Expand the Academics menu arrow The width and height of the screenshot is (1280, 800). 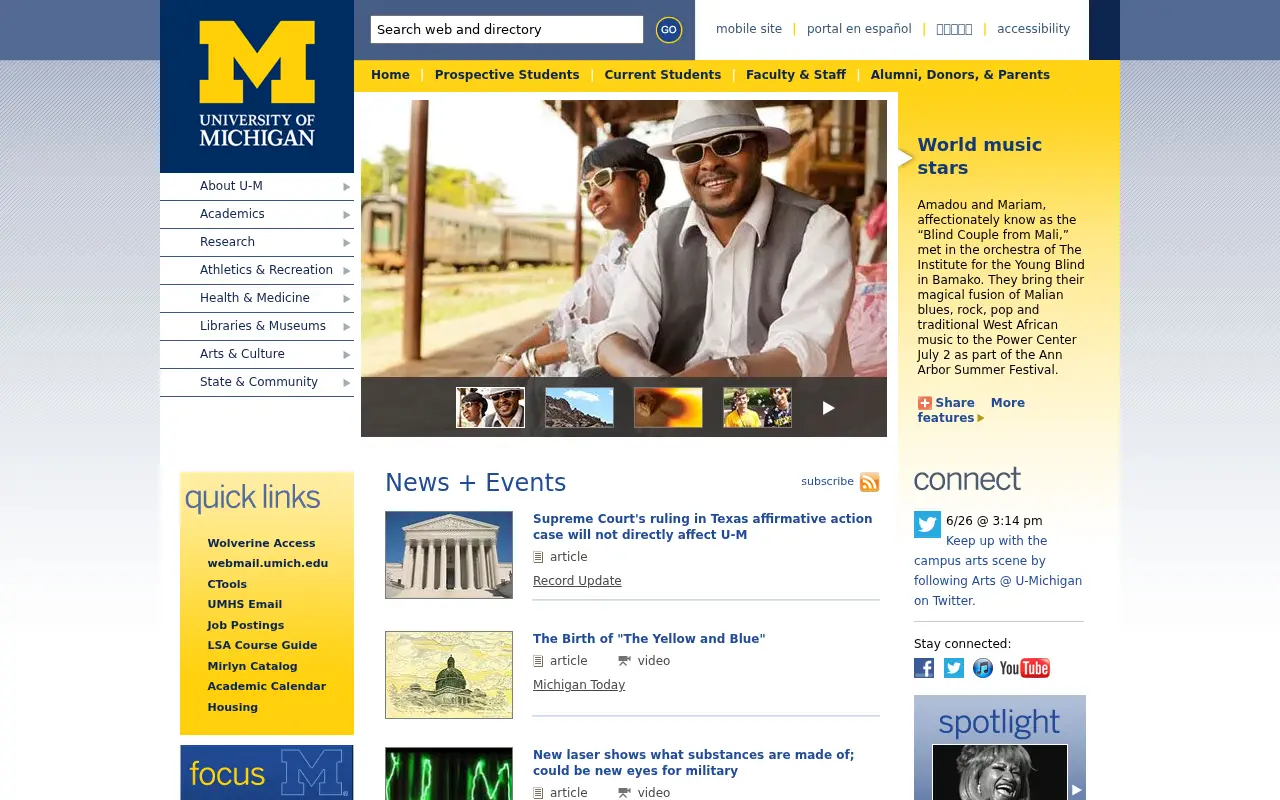click(x=347, y=215)
